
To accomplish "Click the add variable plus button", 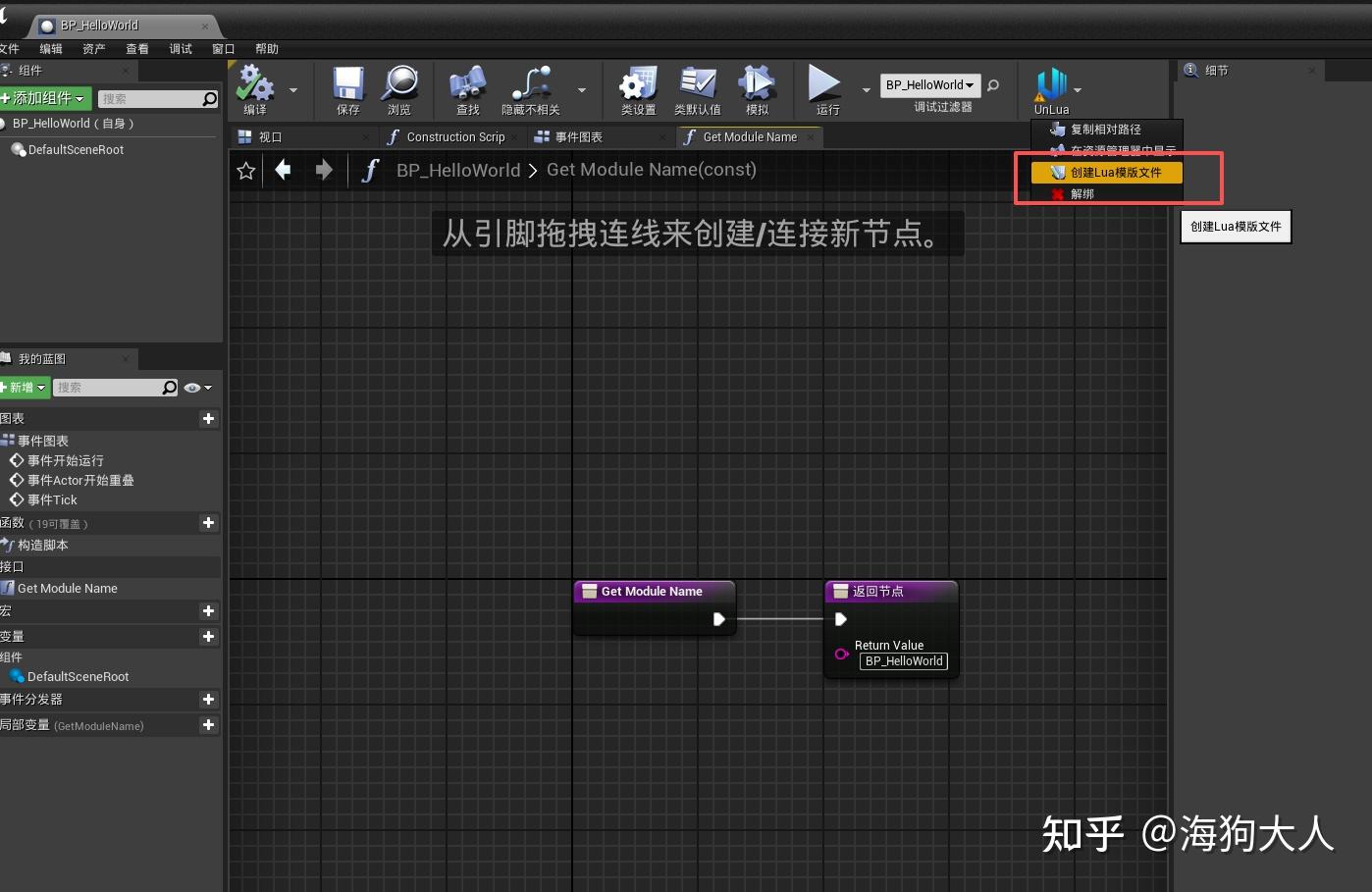I will [x=208, y=637].
